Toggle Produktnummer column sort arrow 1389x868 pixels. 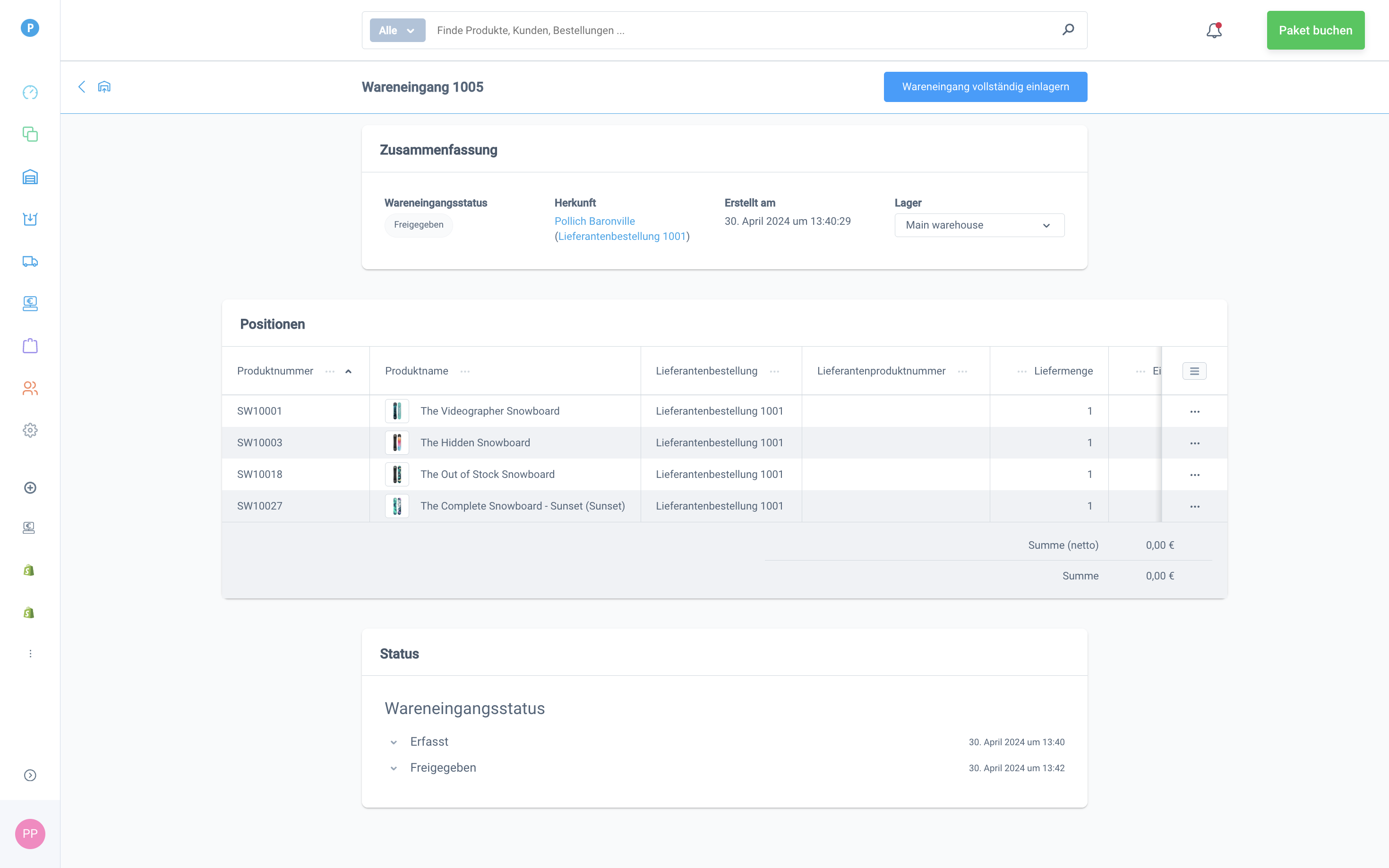click(348, 371)
